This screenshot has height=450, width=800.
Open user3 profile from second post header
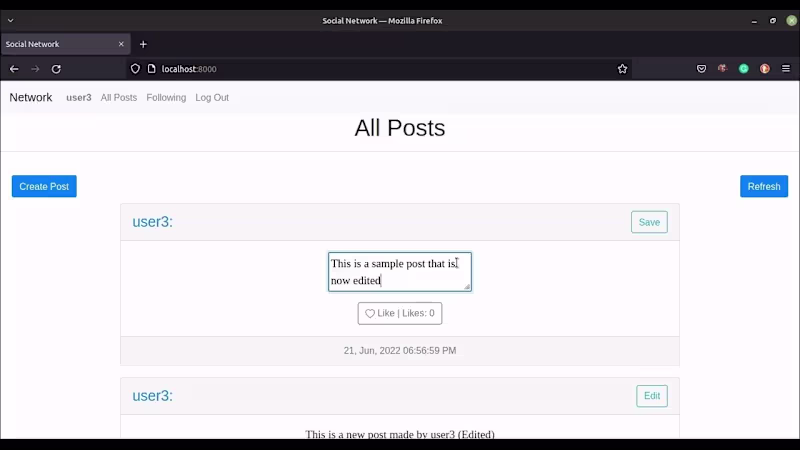click(x=153, y=396)
